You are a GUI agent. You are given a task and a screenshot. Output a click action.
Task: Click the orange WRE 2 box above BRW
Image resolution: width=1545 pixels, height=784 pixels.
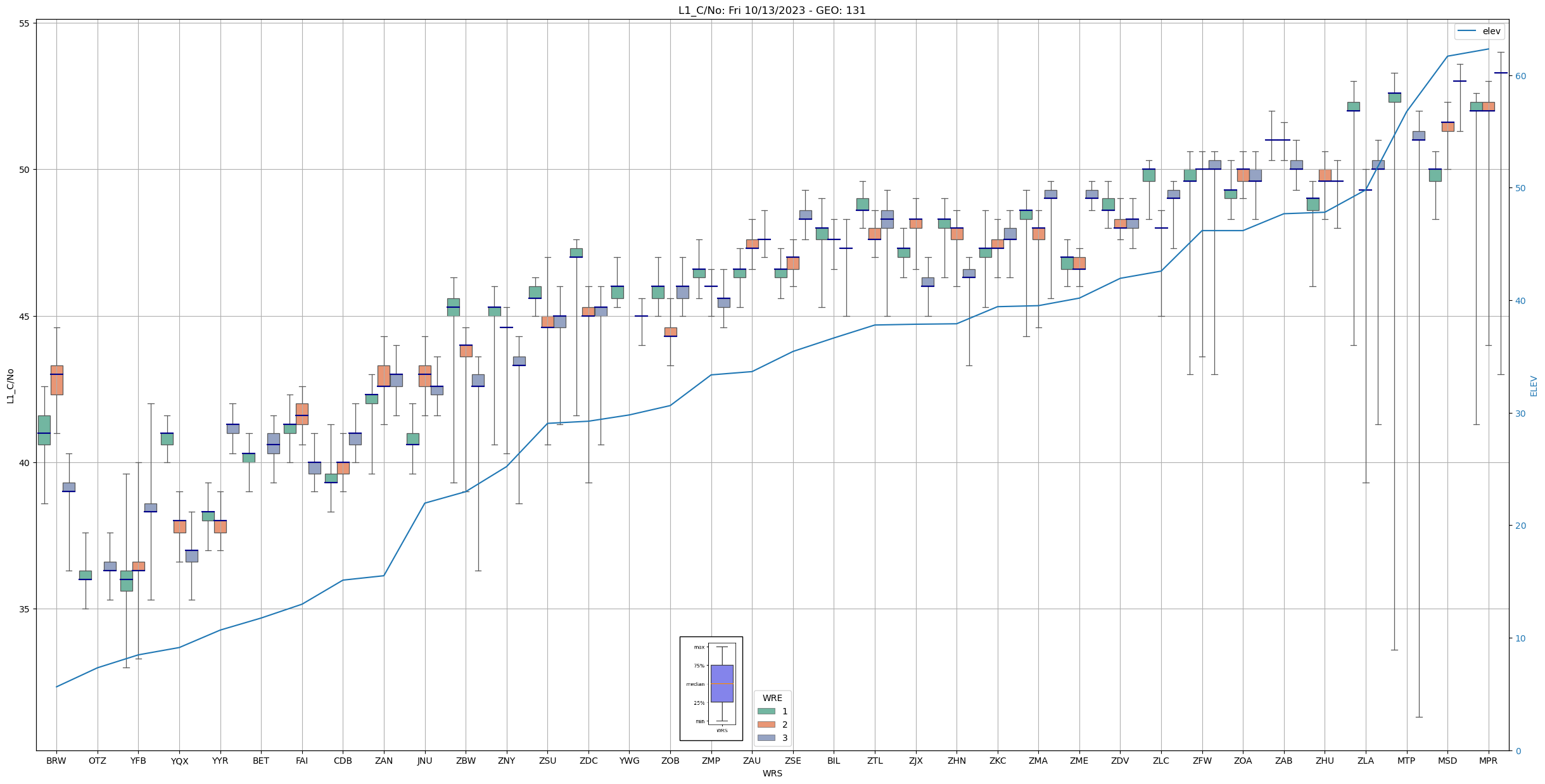[56, 380]
